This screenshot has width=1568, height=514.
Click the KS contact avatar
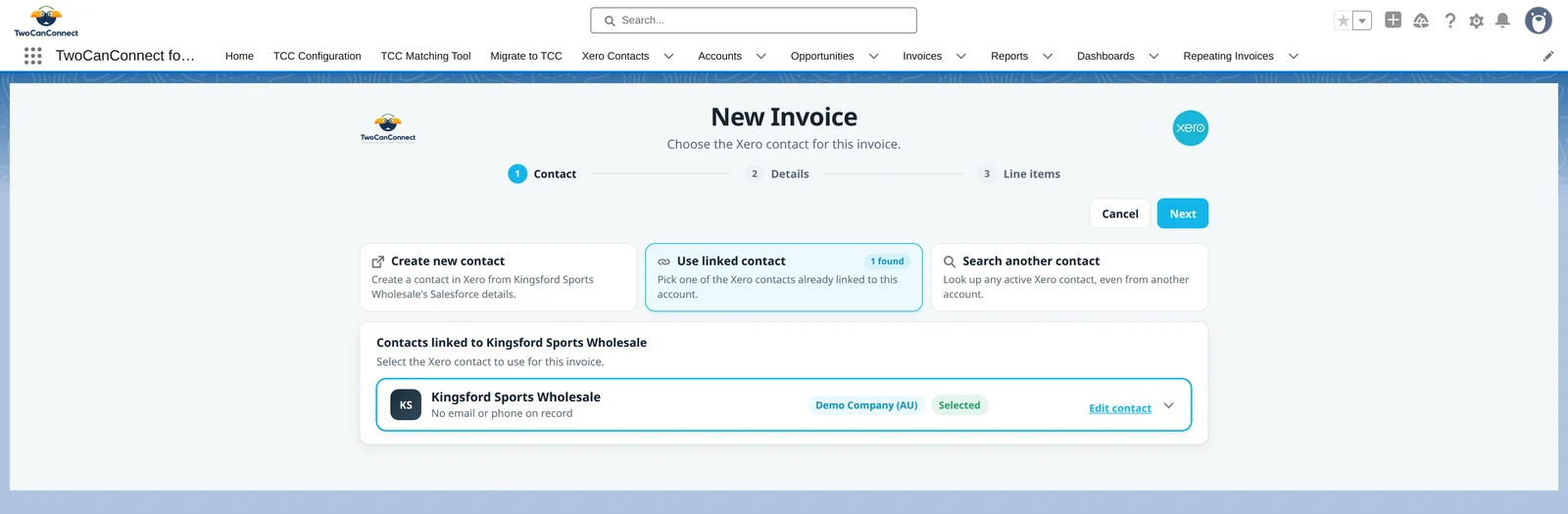(406, 404)
